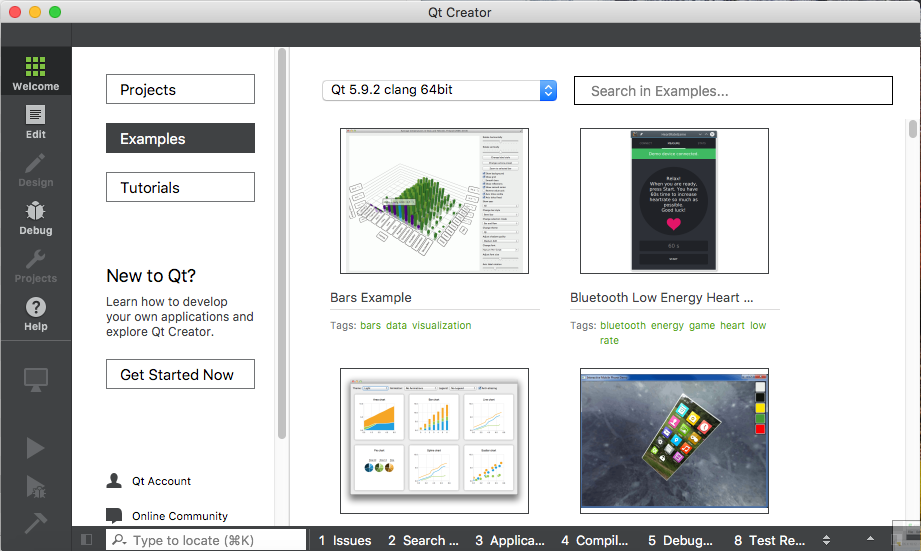Image resolution: width=921 pixels, height=551 pixels.
Task: Open Bluetooth Low Energy Heart thumbnail
Action: [674, 201]
